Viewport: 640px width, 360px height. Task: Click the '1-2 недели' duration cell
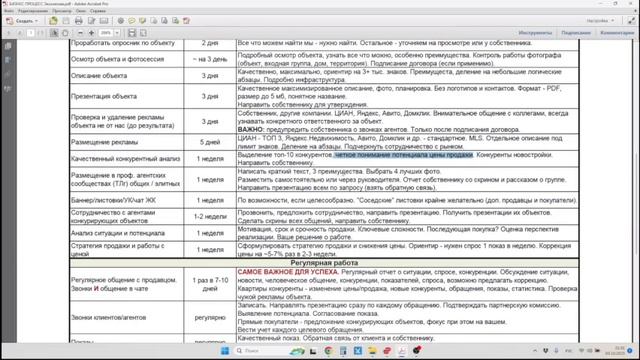pyautogui.click(x=210, y=217)
